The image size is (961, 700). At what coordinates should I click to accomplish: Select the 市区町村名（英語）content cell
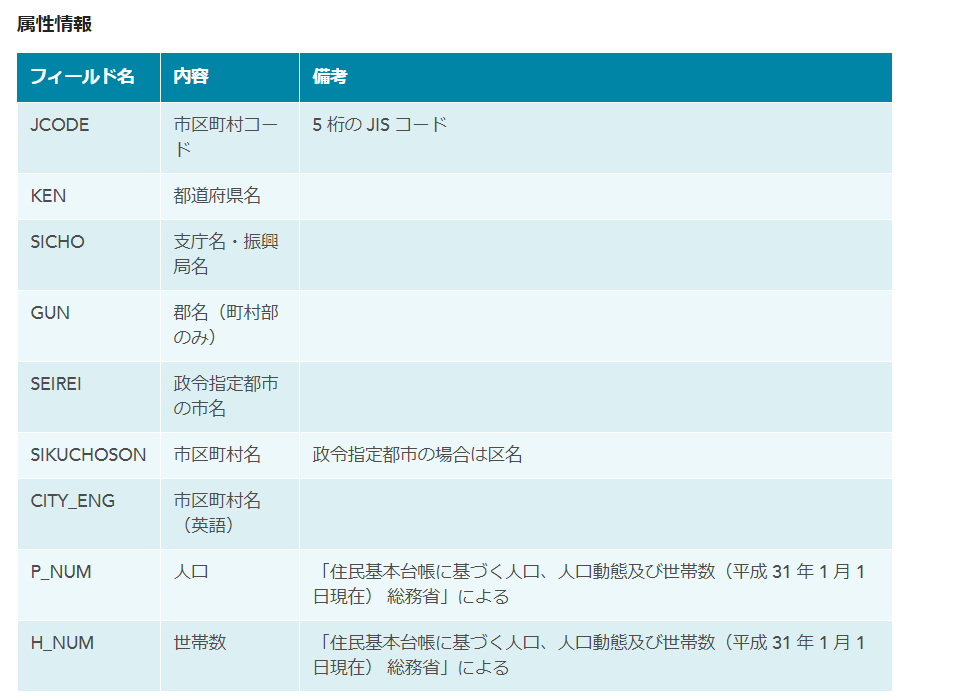click(230, 514)
